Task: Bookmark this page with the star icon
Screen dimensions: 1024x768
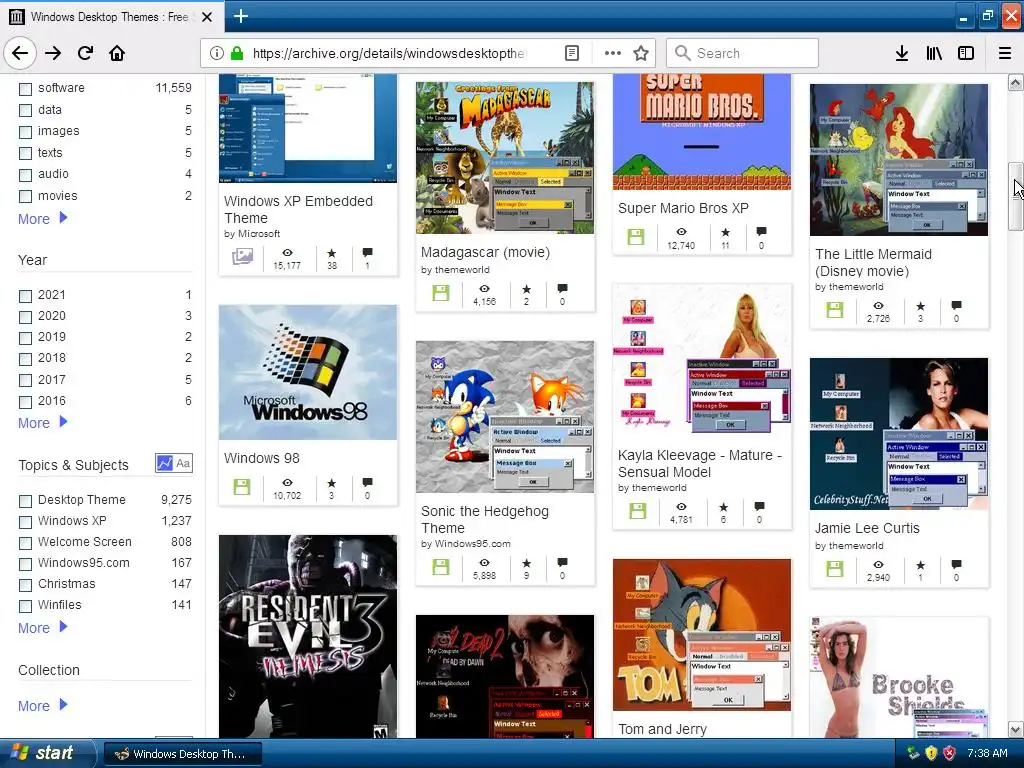Action: [641, 53]
